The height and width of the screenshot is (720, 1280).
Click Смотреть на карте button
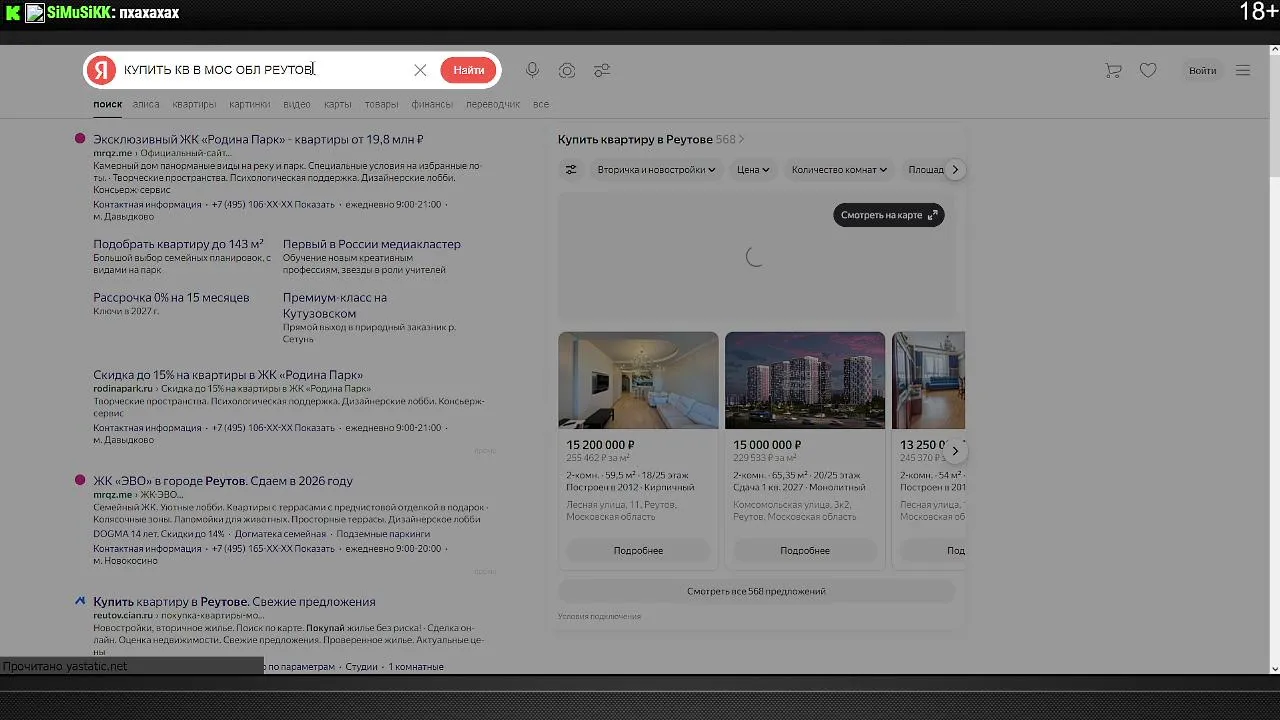[x=889, y=215]
